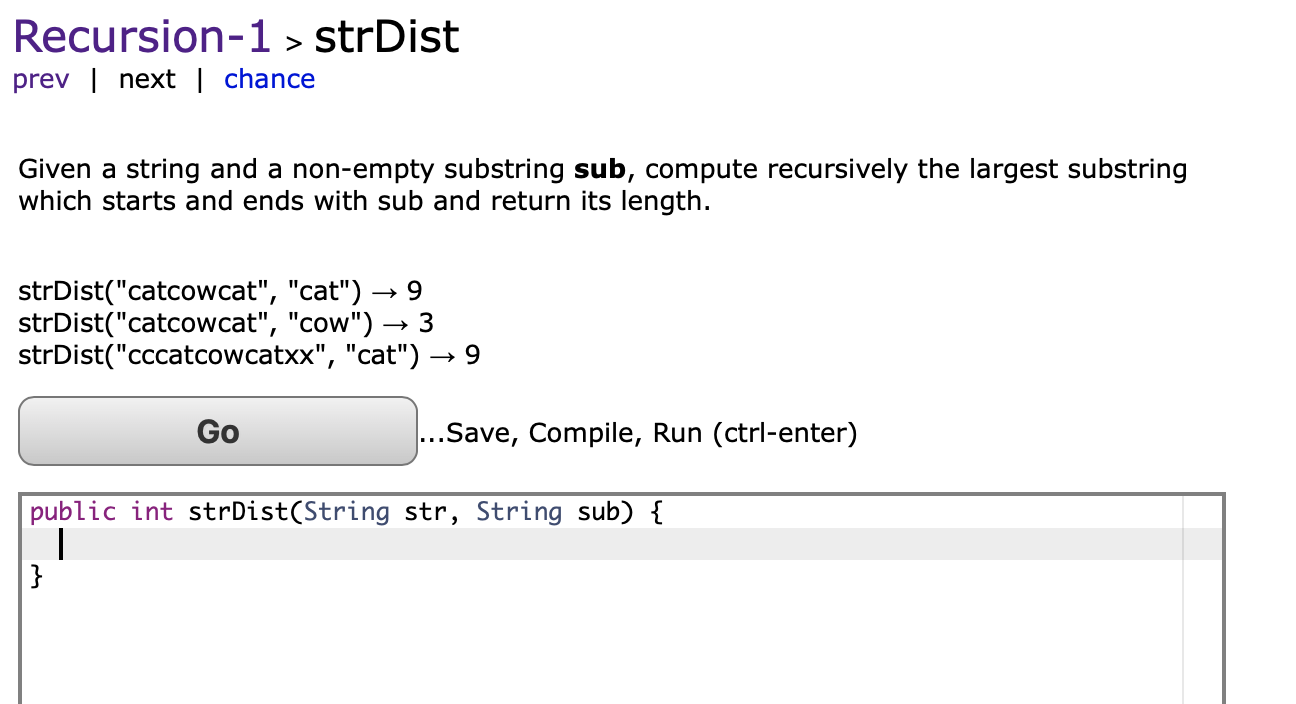Click the Save, Compile, Run hint text

(638, 432)
